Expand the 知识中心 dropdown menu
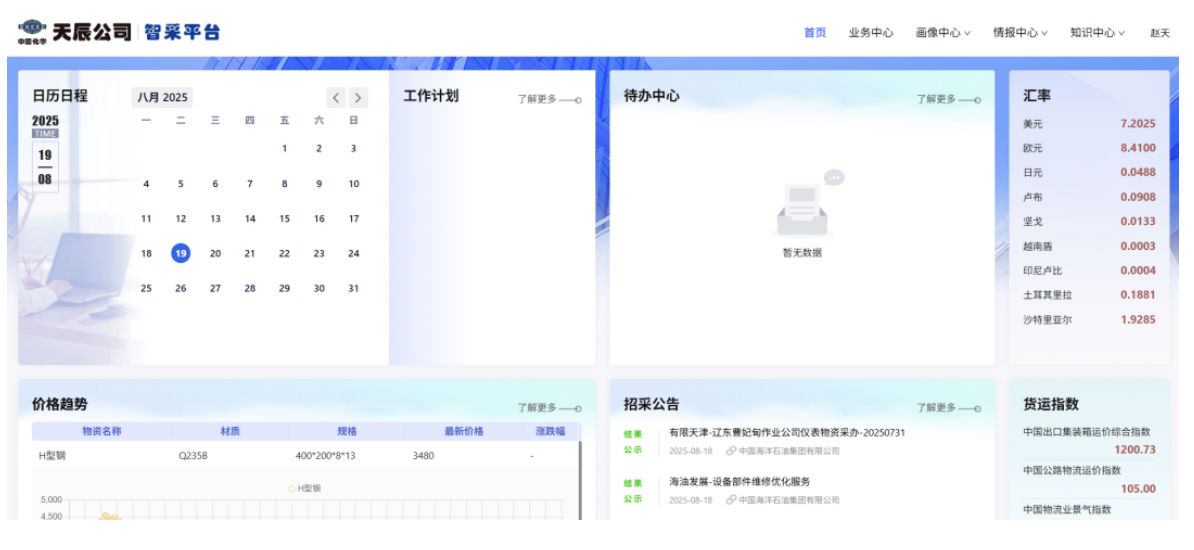The width and height of the screenshot is (1194, 550). [x=1097, y=33]
